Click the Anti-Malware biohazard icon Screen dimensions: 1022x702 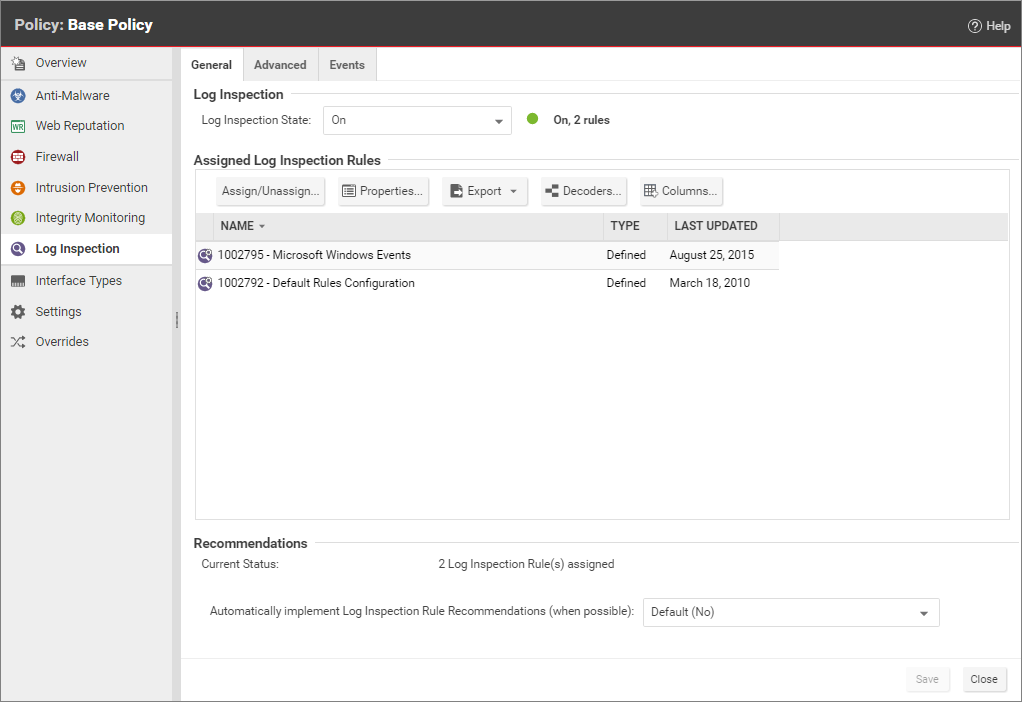click(x=18, y=96)
